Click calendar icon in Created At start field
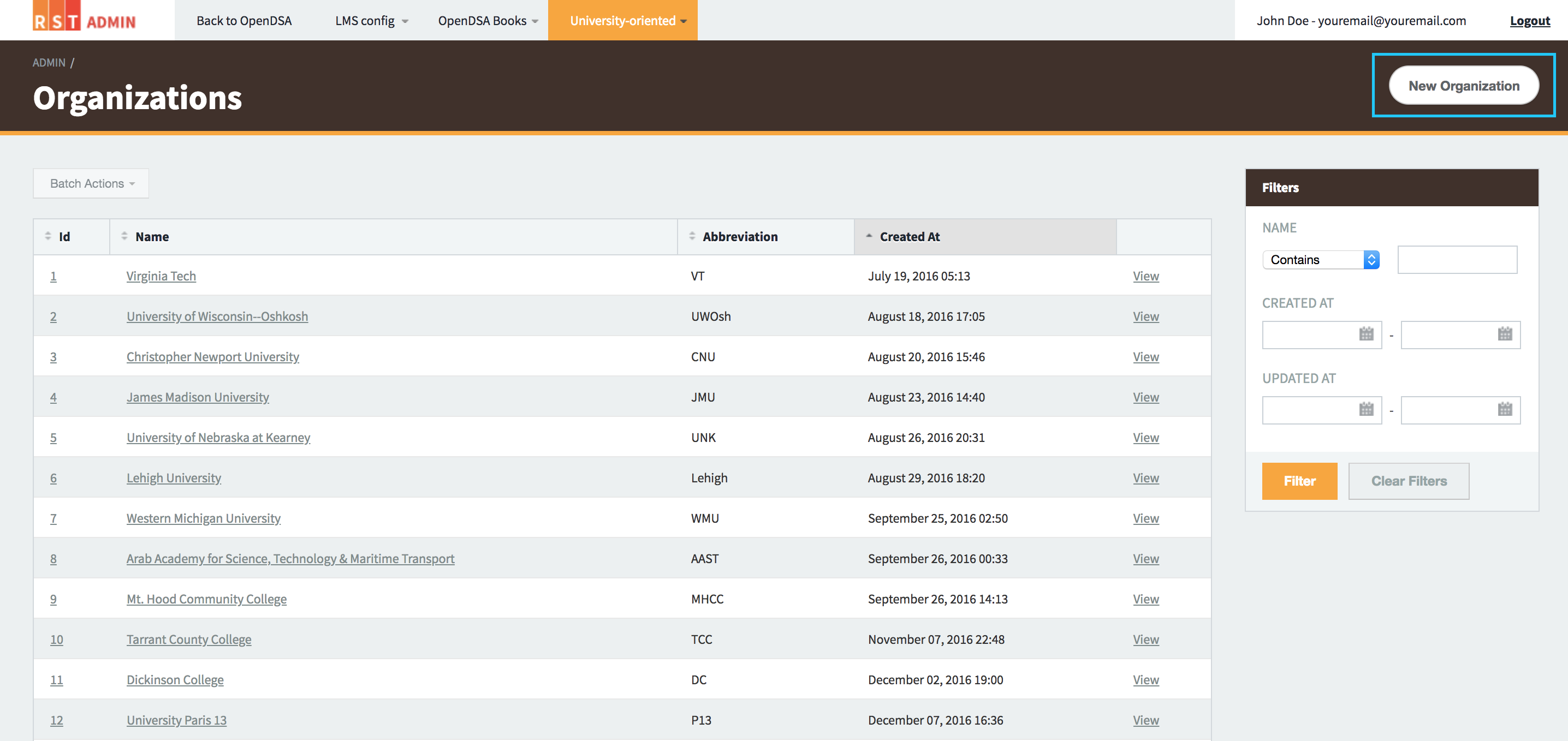This screenshot has height=741, width=1568. click(1366, 334)
